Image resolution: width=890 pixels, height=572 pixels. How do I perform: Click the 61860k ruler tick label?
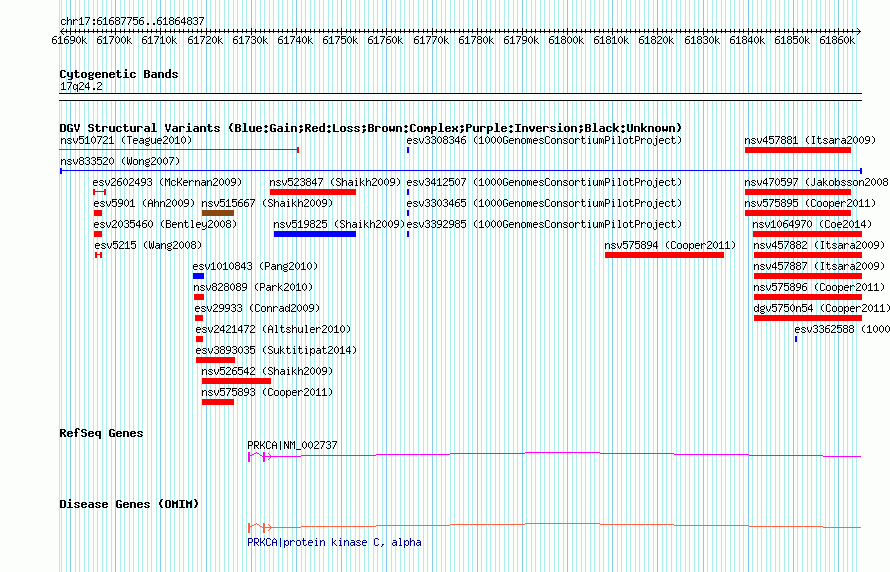(x=837, y=40)
